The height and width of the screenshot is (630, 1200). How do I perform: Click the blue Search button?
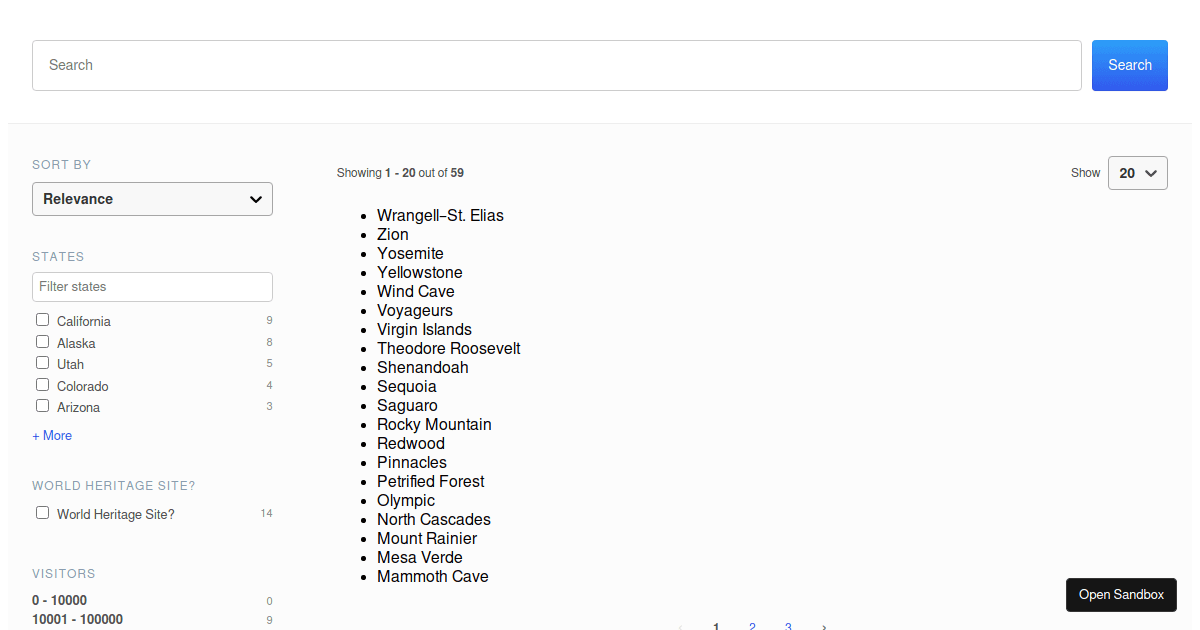point(1129,64)
